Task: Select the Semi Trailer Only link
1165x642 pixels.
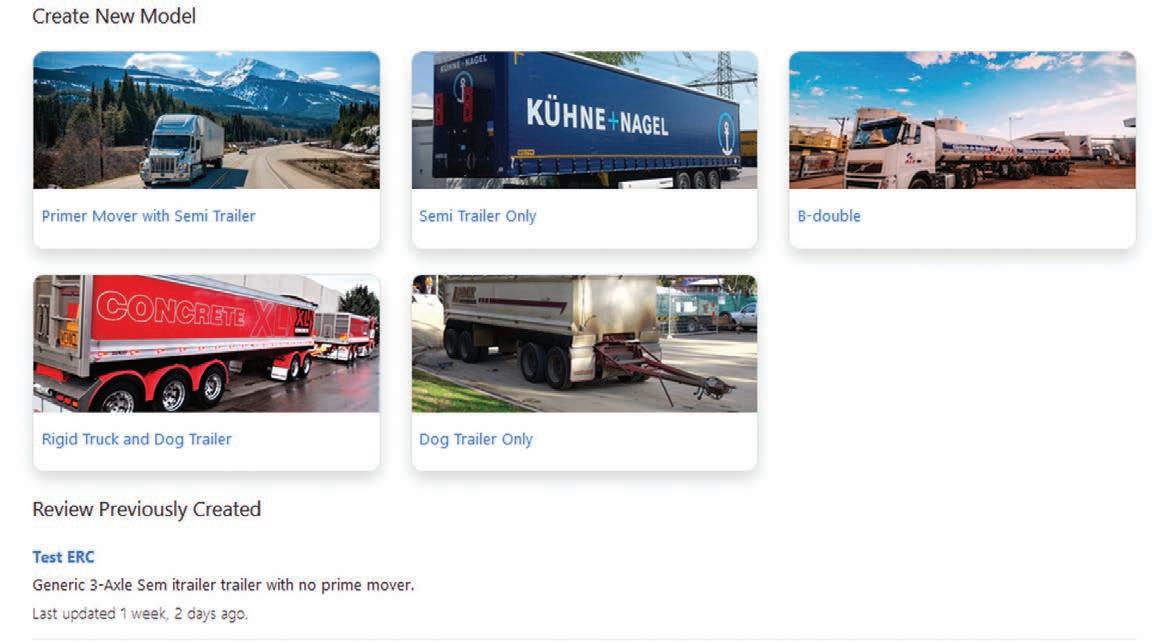Action: pyautogui.click(x=478, y=216)
